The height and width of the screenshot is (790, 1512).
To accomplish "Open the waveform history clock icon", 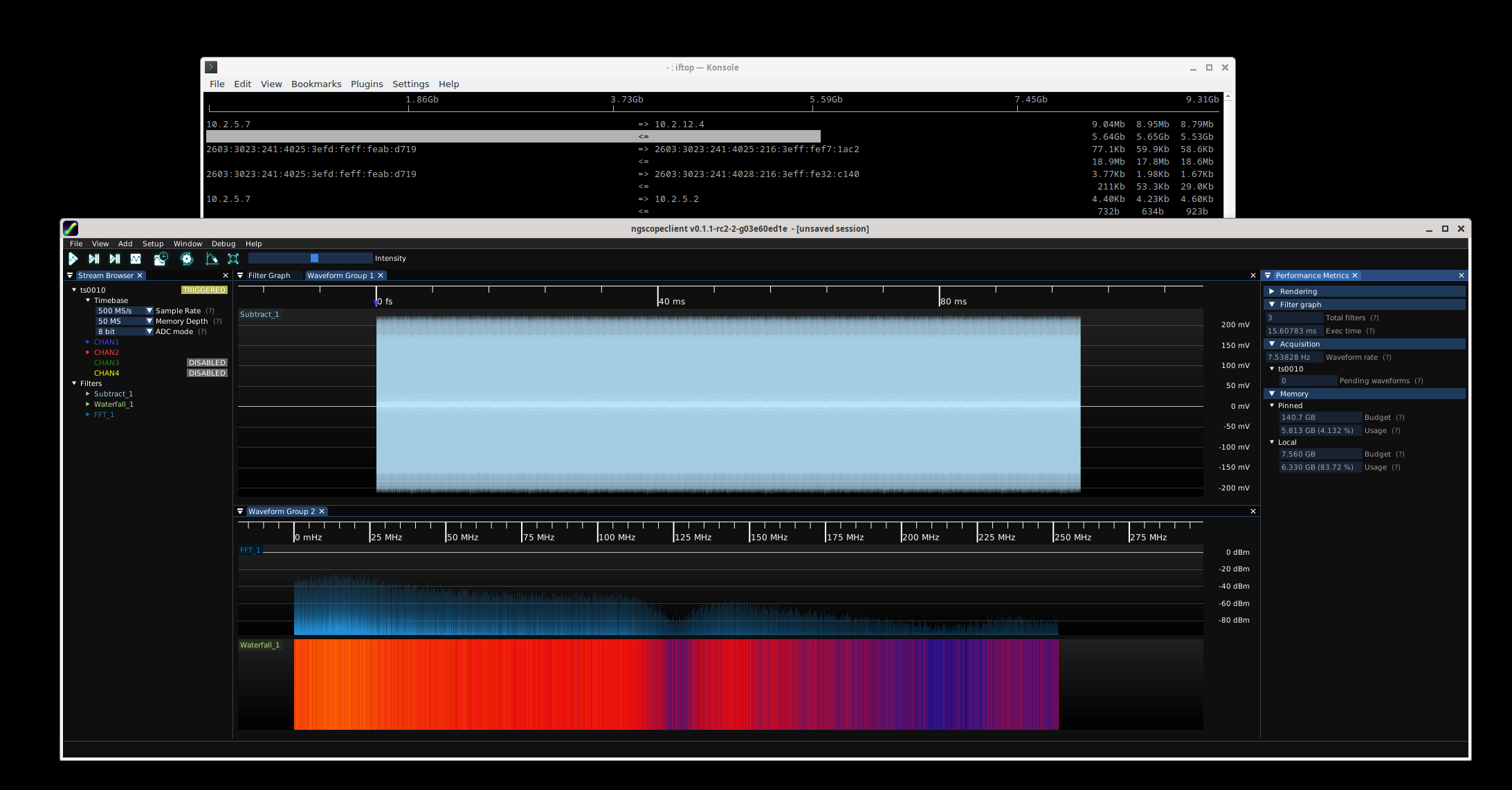I will pyautogui.click(x=161, y=259).
